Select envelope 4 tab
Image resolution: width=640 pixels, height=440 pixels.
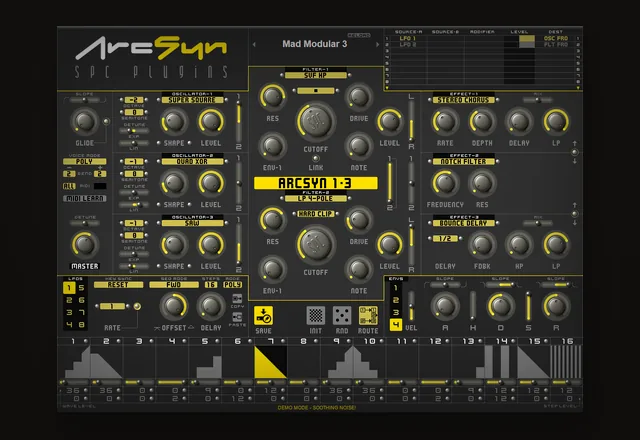396,325
